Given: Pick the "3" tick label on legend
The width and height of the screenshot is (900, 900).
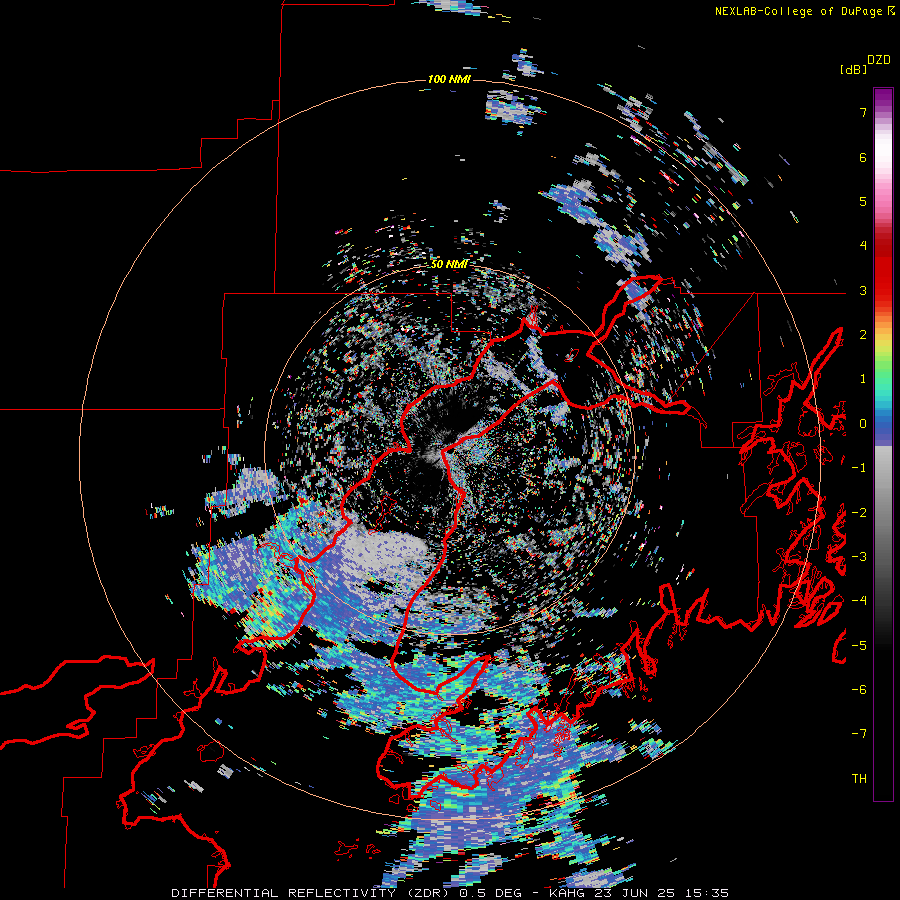Looking at the screenshot, I should coord(863,290).
